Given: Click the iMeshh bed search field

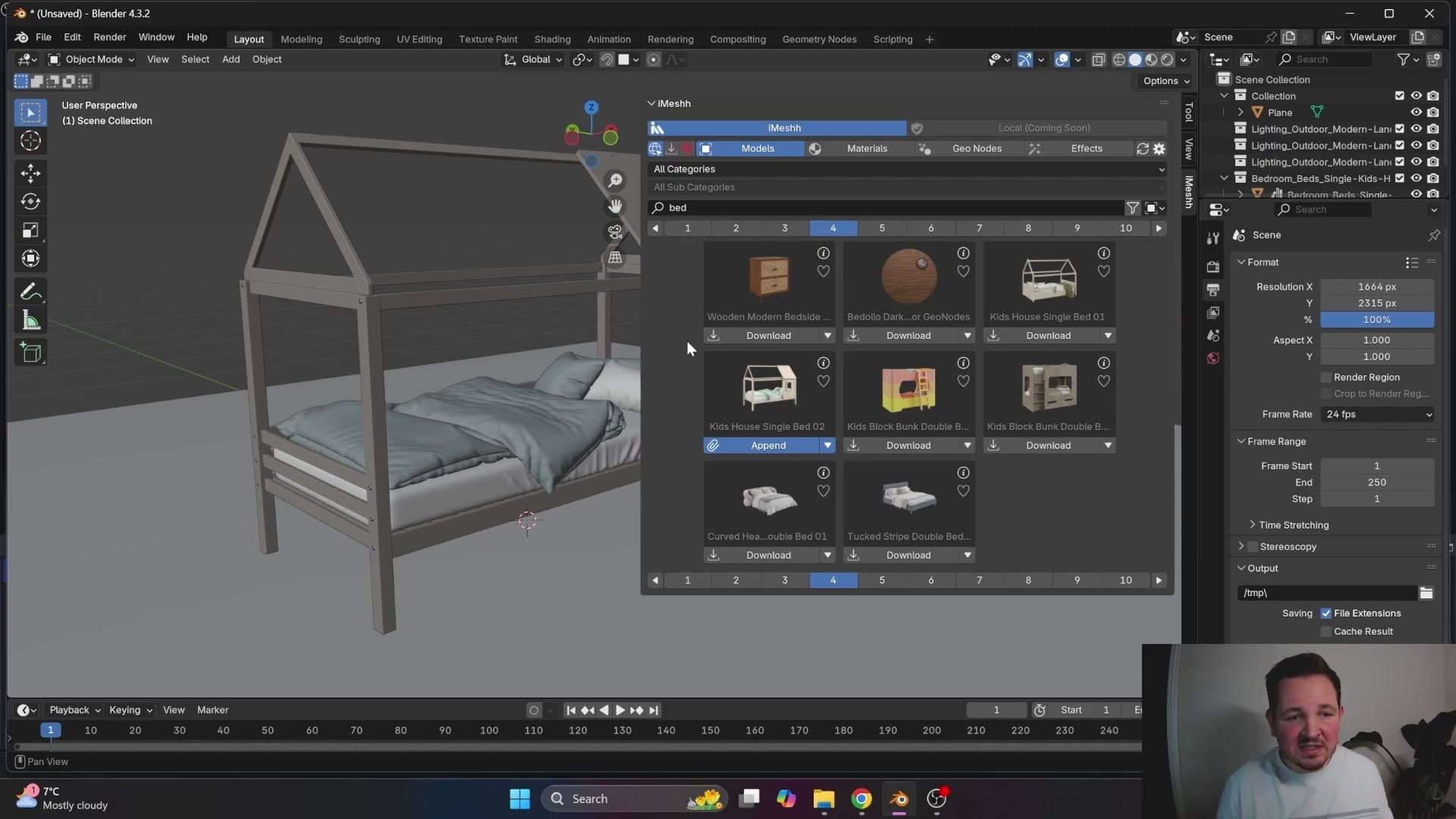Looking at the screenshot, I should 886,208.
